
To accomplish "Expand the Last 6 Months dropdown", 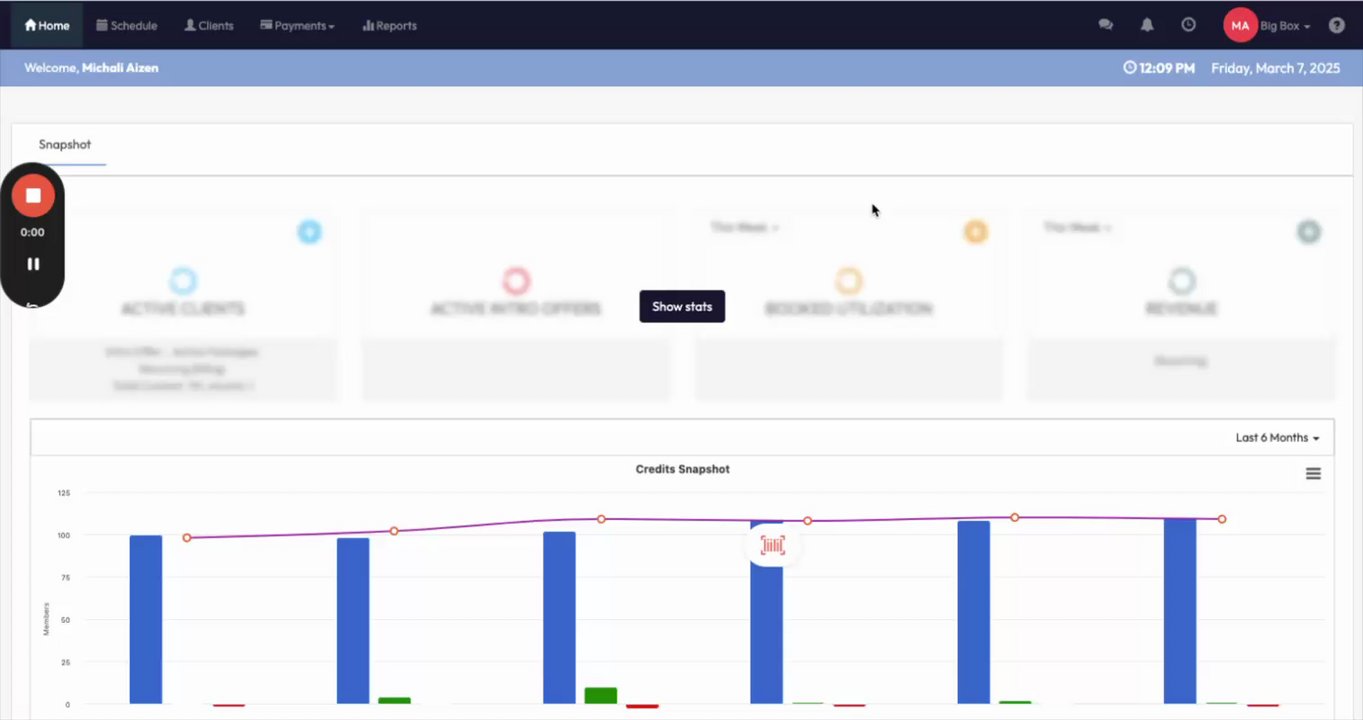I will 1277,438.
